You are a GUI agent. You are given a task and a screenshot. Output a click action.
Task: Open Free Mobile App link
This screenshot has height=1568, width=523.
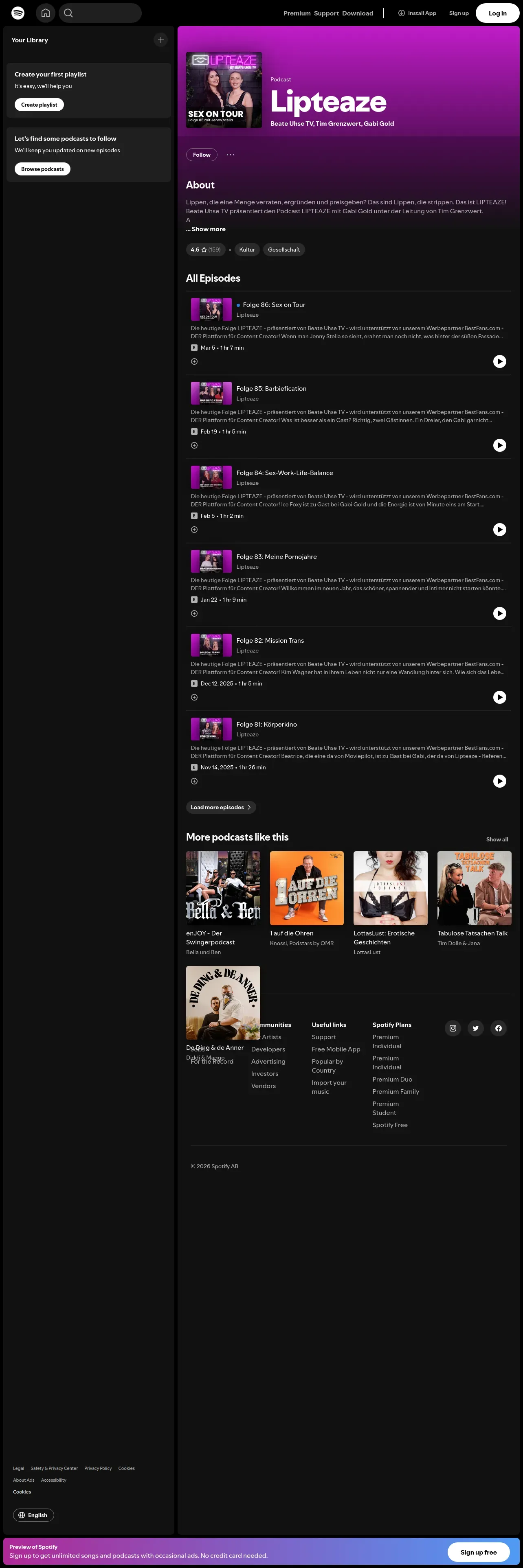[x=336, y=1049]
